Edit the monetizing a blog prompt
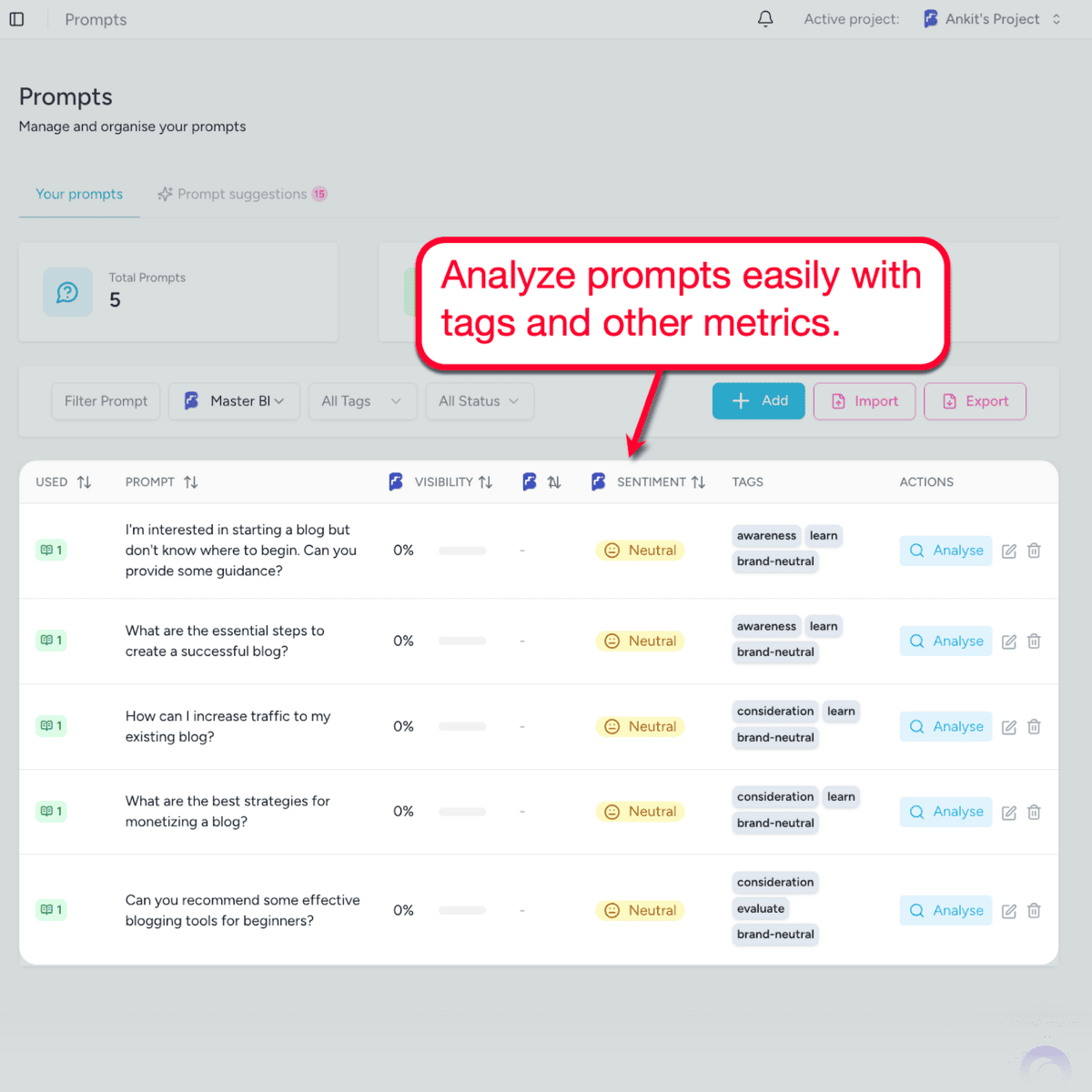Image resolution: width=1092 pixels, height=1092 pixels. click(x=1008, y=813)
